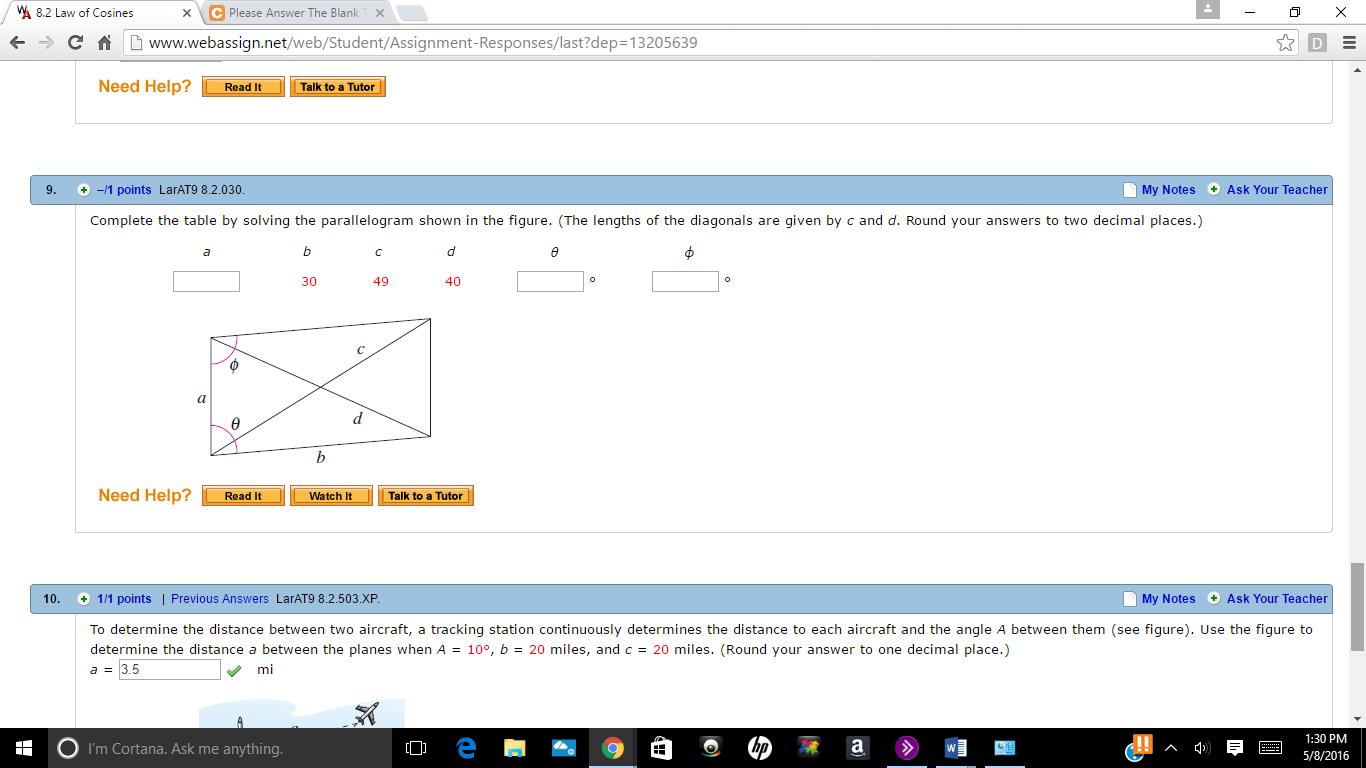Close the 8.2 Law of Cosines tab
Image resolution: width=1366 pixels, height=768 pixels.
(186, 13)
